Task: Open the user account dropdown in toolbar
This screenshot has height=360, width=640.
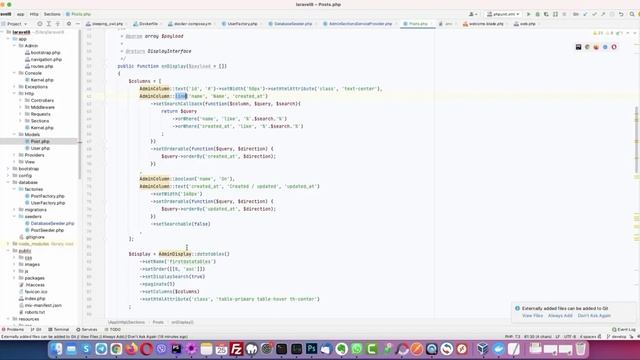Action: coord(473,14)
